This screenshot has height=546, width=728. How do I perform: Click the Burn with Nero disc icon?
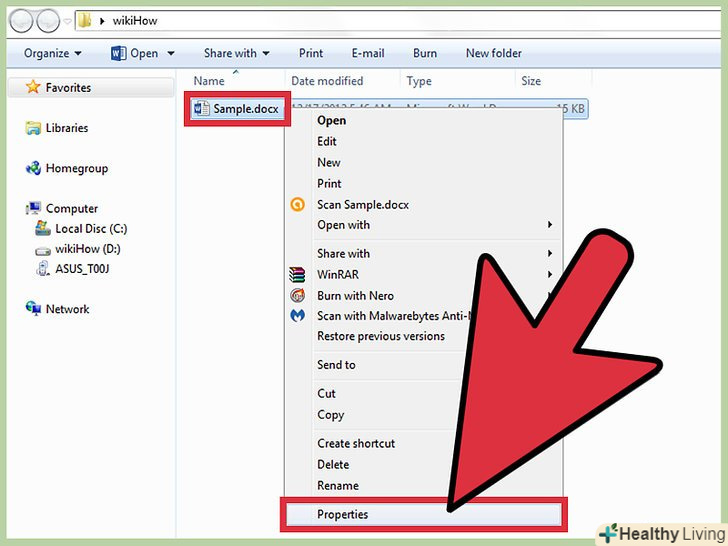click(297, 295)
